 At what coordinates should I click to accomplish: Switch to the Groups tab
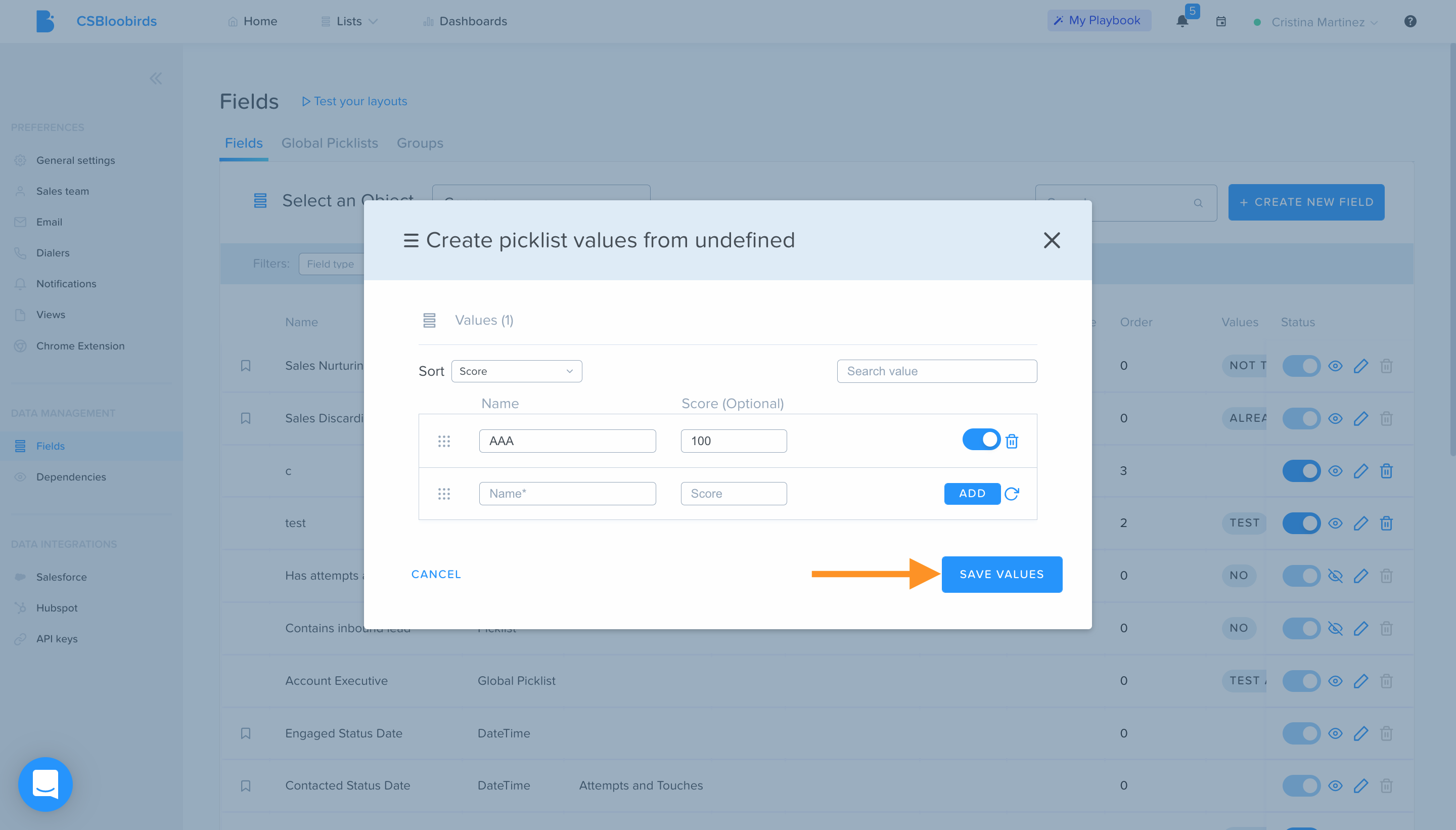click(420, 143)
